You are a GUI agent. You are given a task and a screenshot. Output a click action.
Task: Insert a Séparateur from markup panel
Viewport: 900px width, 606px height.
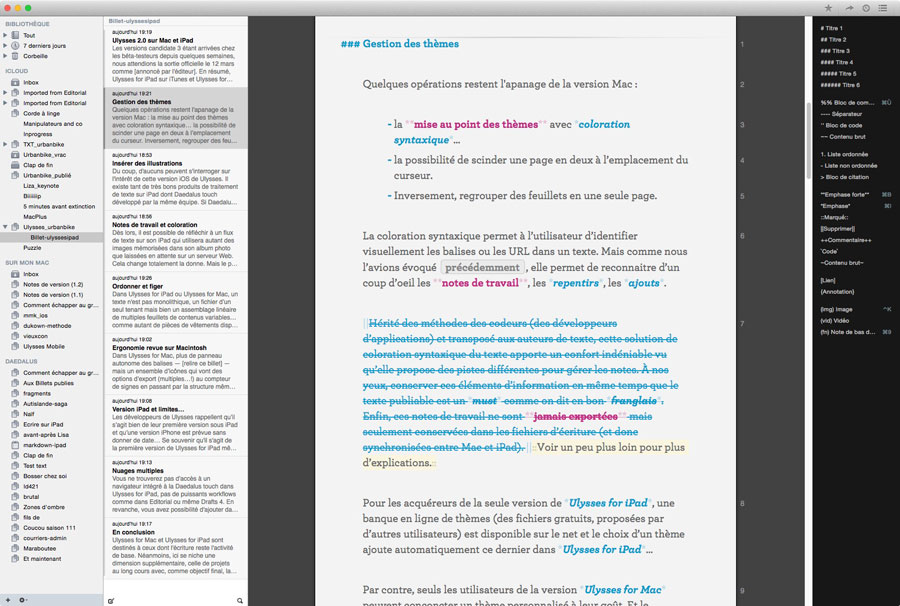point(841,114)
